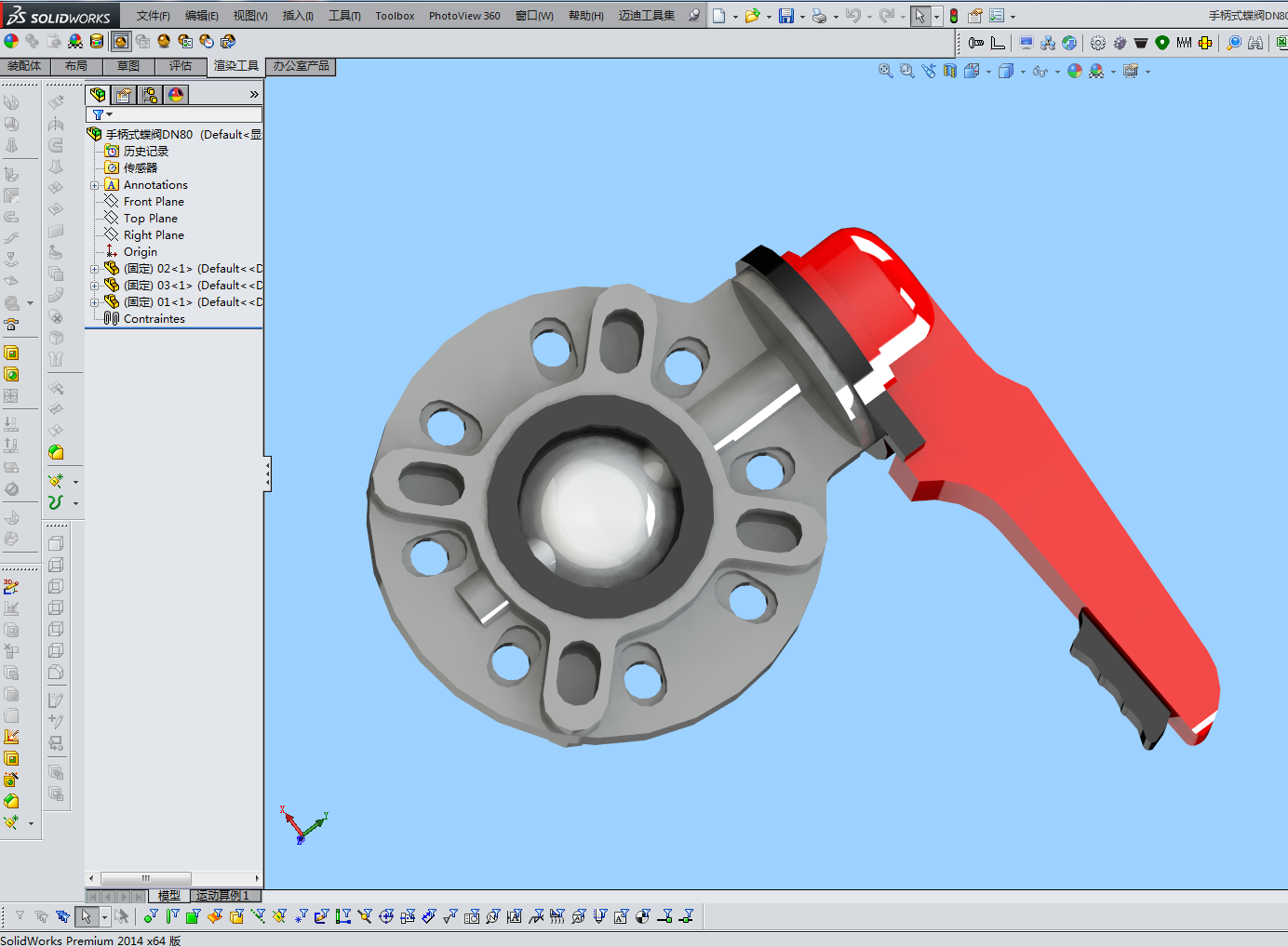
Task: Open the PropertyManager tab
Action: (124, 95)
